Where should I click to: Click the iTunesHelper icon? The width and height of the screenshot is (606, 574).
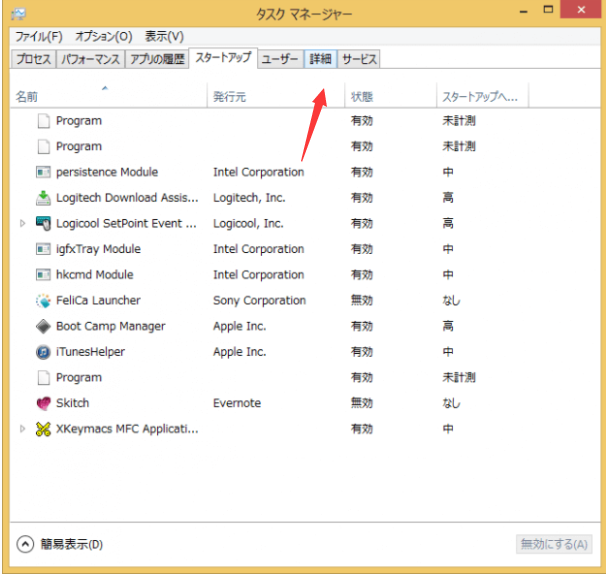(x=43, y=352)
